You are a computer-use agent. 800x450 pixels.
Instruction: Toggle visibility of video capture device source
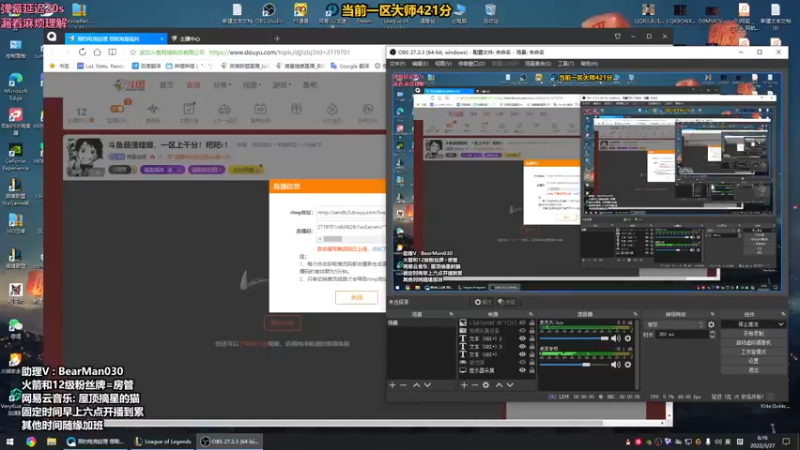(522, 331)
